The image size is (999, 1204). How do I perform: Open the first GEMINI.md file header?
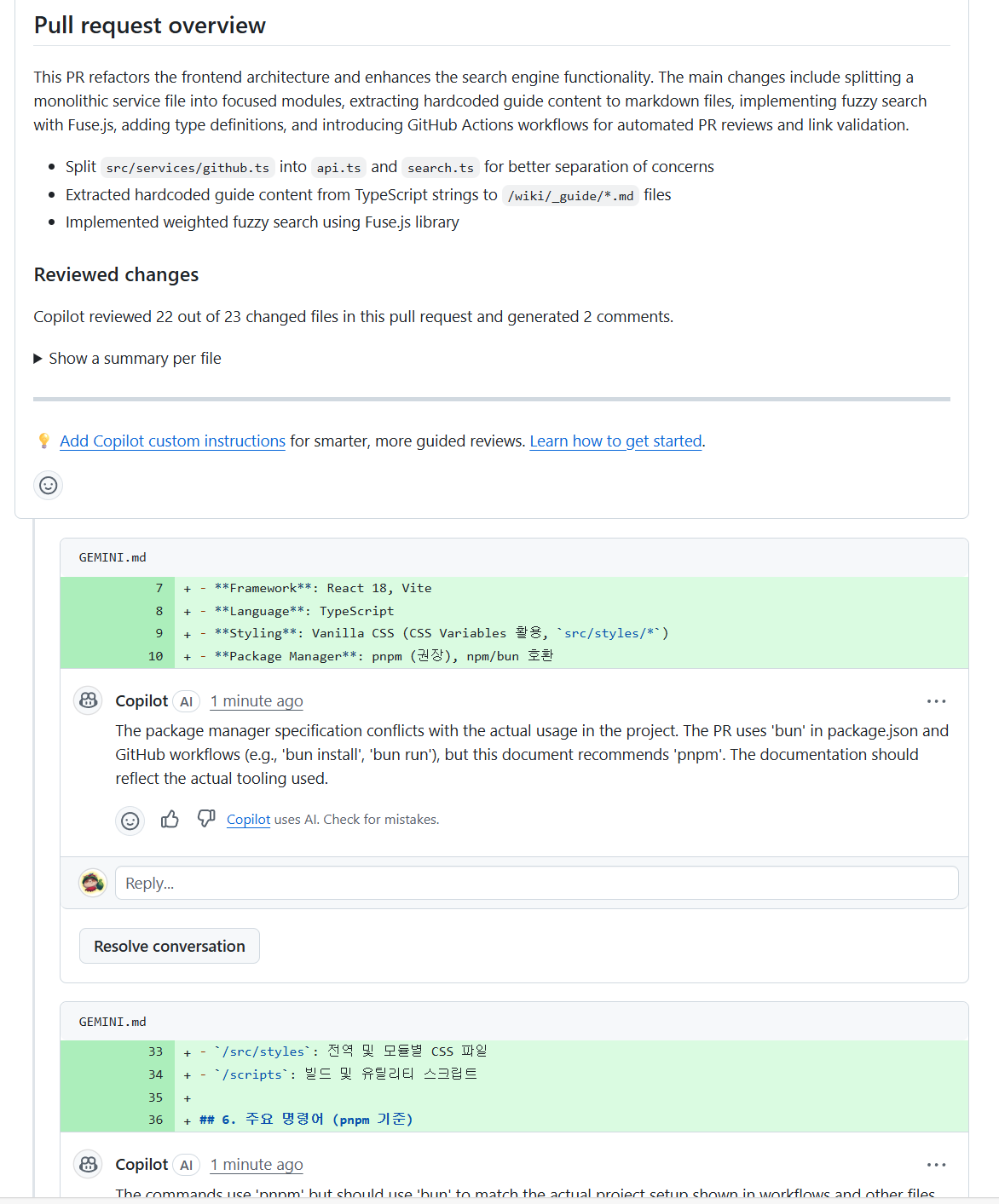click(x=113, y=557)
